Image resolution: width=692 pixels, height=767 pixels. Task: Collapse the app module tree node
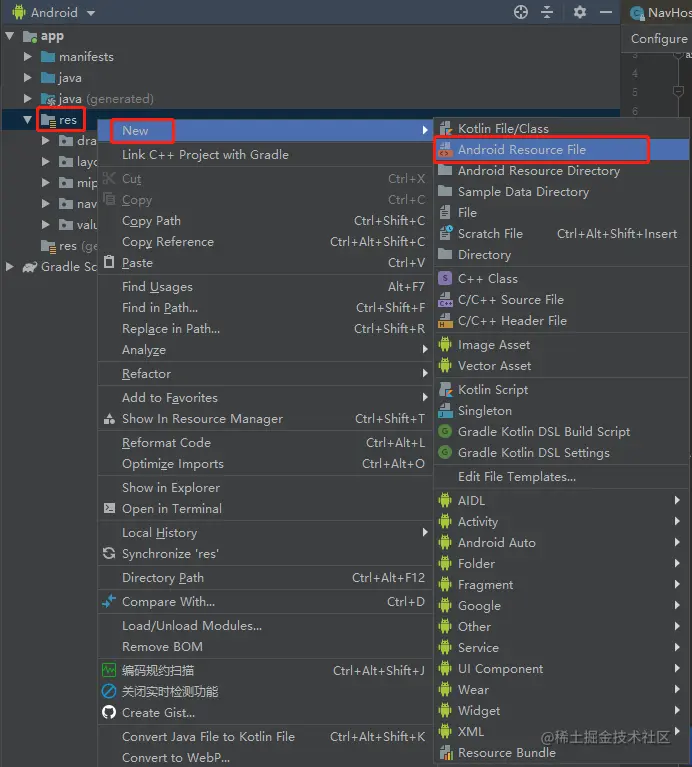coord(10,36)
